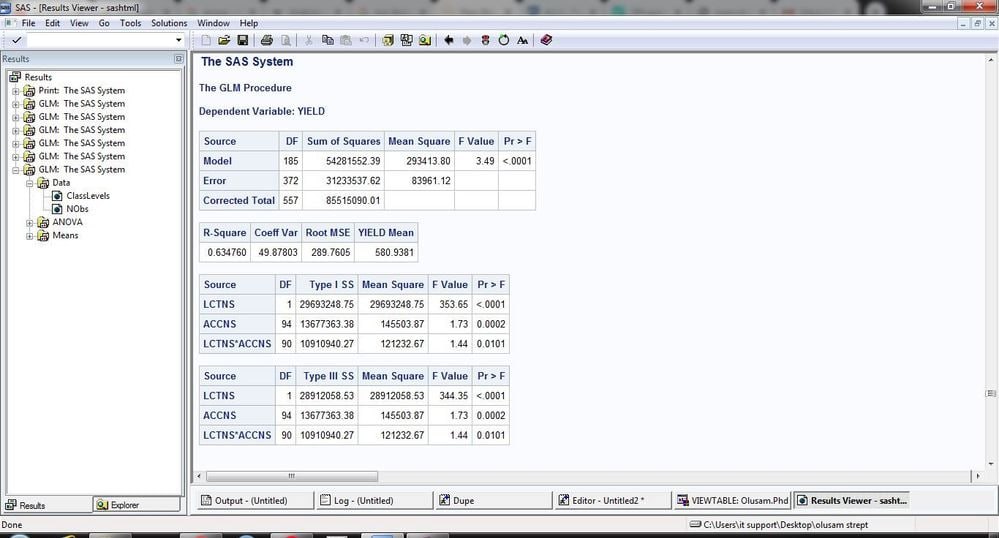Expand the Print: The SAS System node
The image size is (999, 538).
pyautogui.click(x=15, y=90)
